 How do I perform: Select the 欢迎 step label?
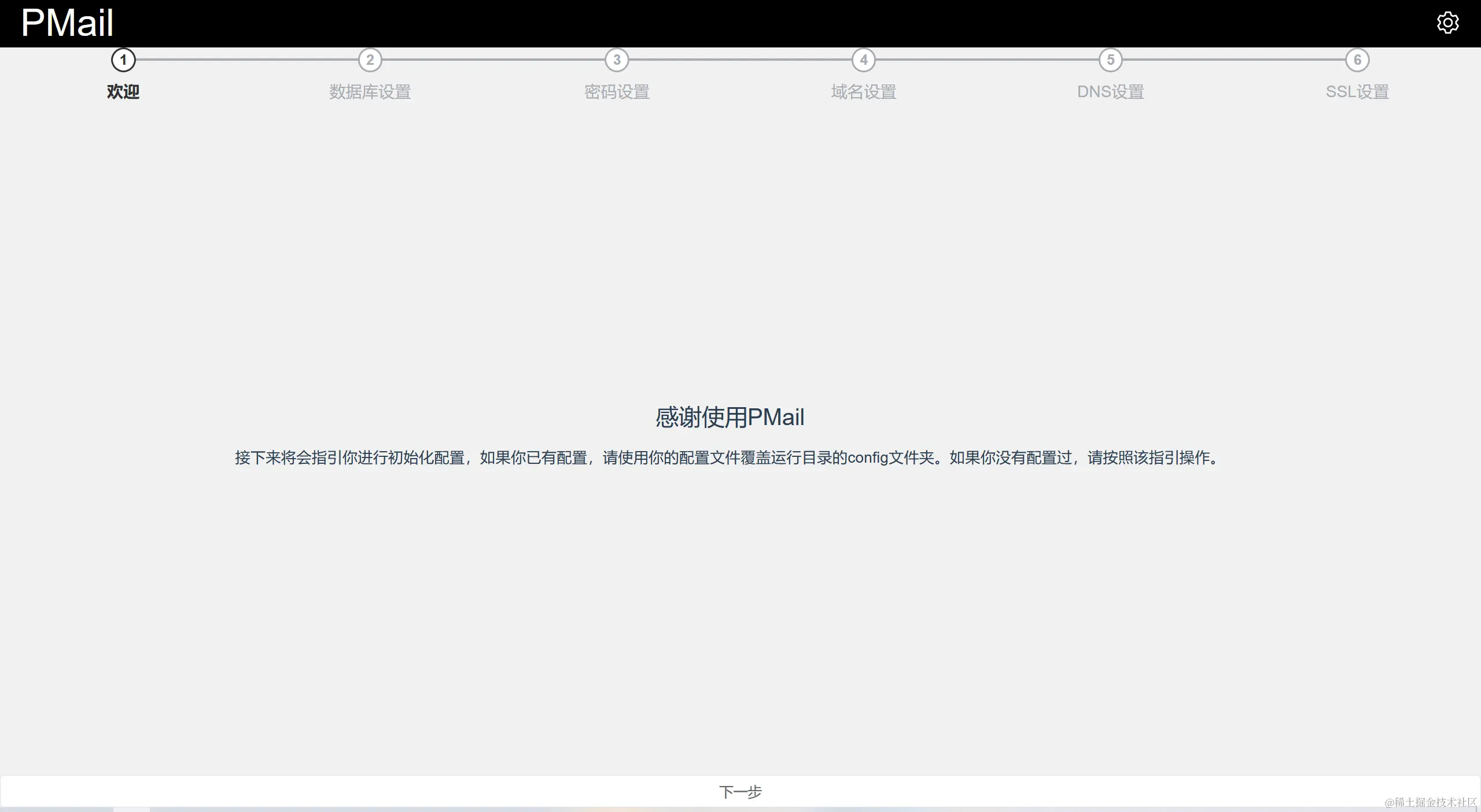click(123, 92)
